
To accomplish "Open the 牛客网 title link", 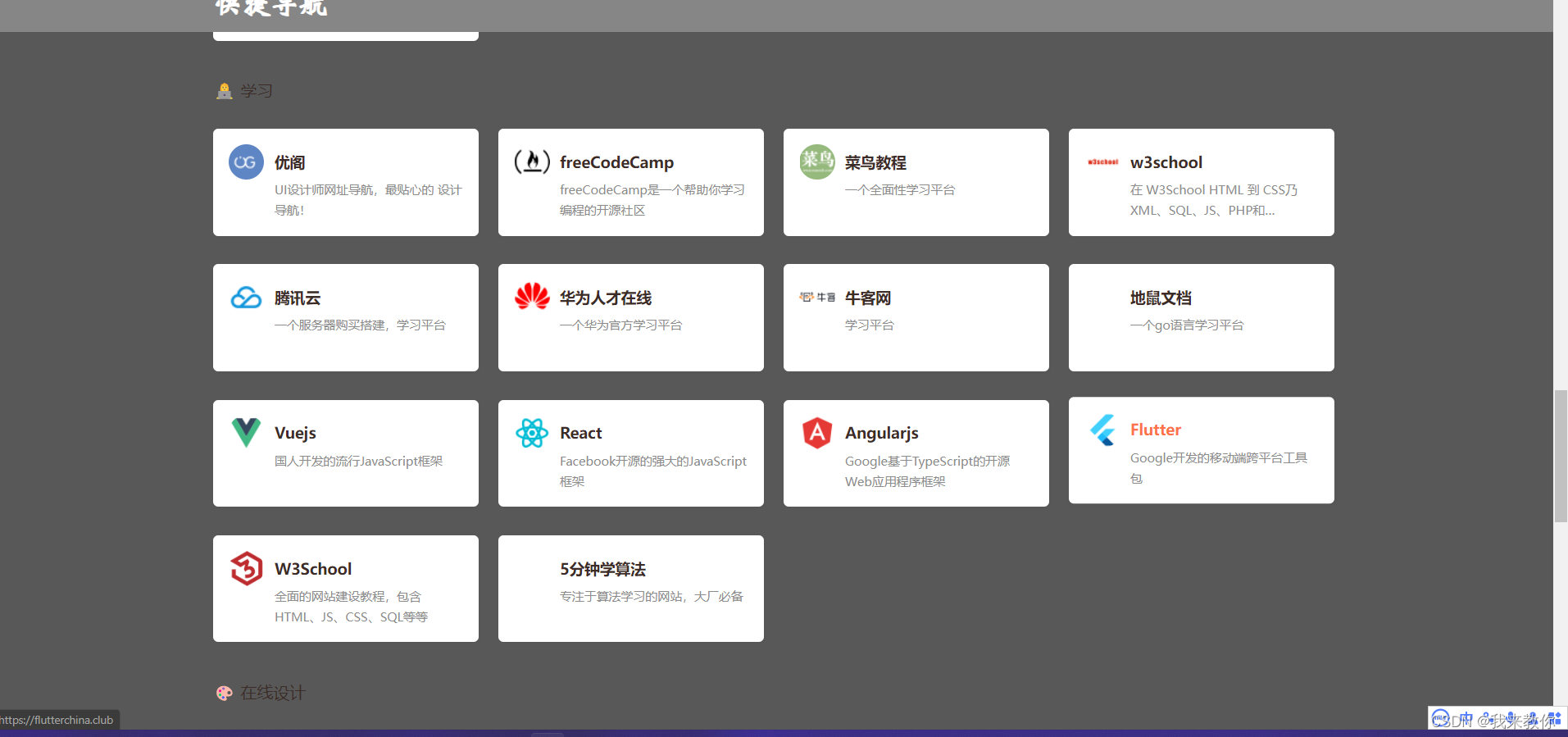I will [868, 298].
